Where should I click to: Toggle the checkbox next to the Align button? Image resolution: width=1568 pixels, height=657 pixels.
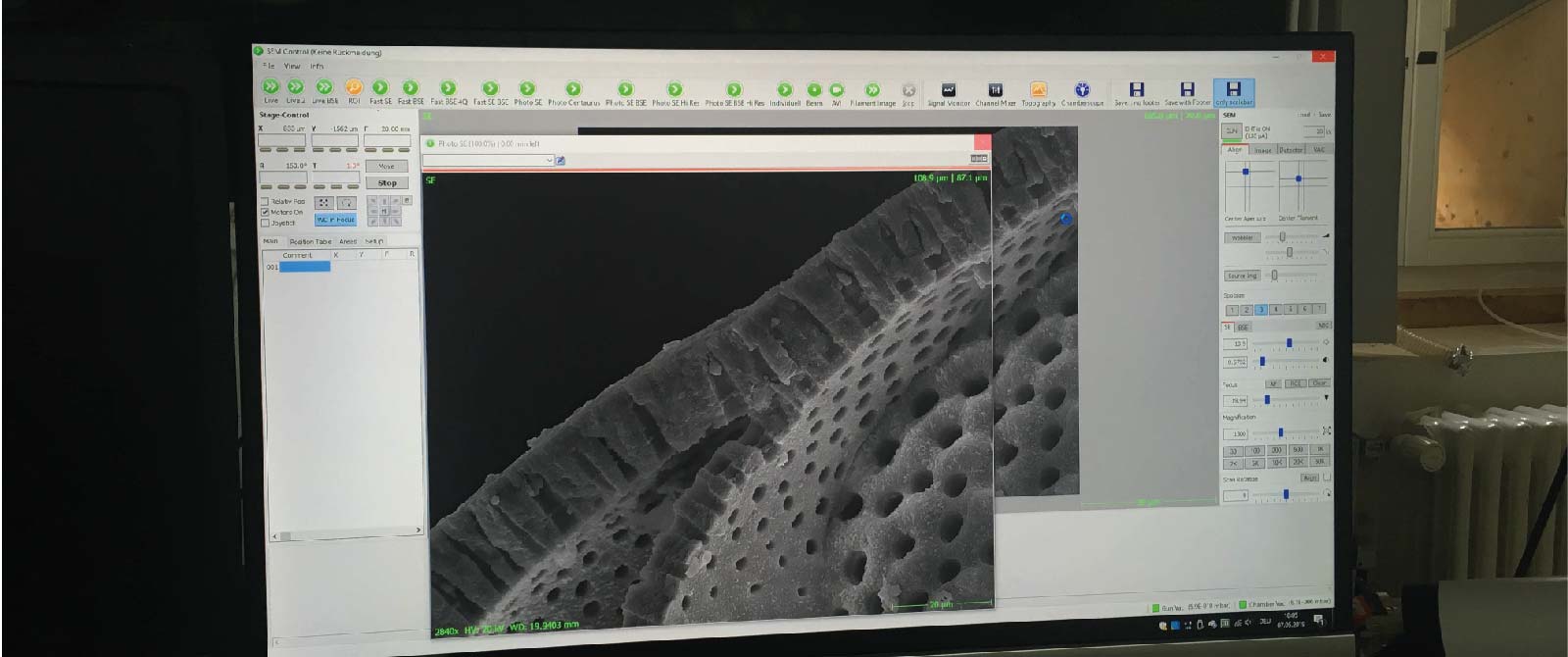tap(1327, 478)
